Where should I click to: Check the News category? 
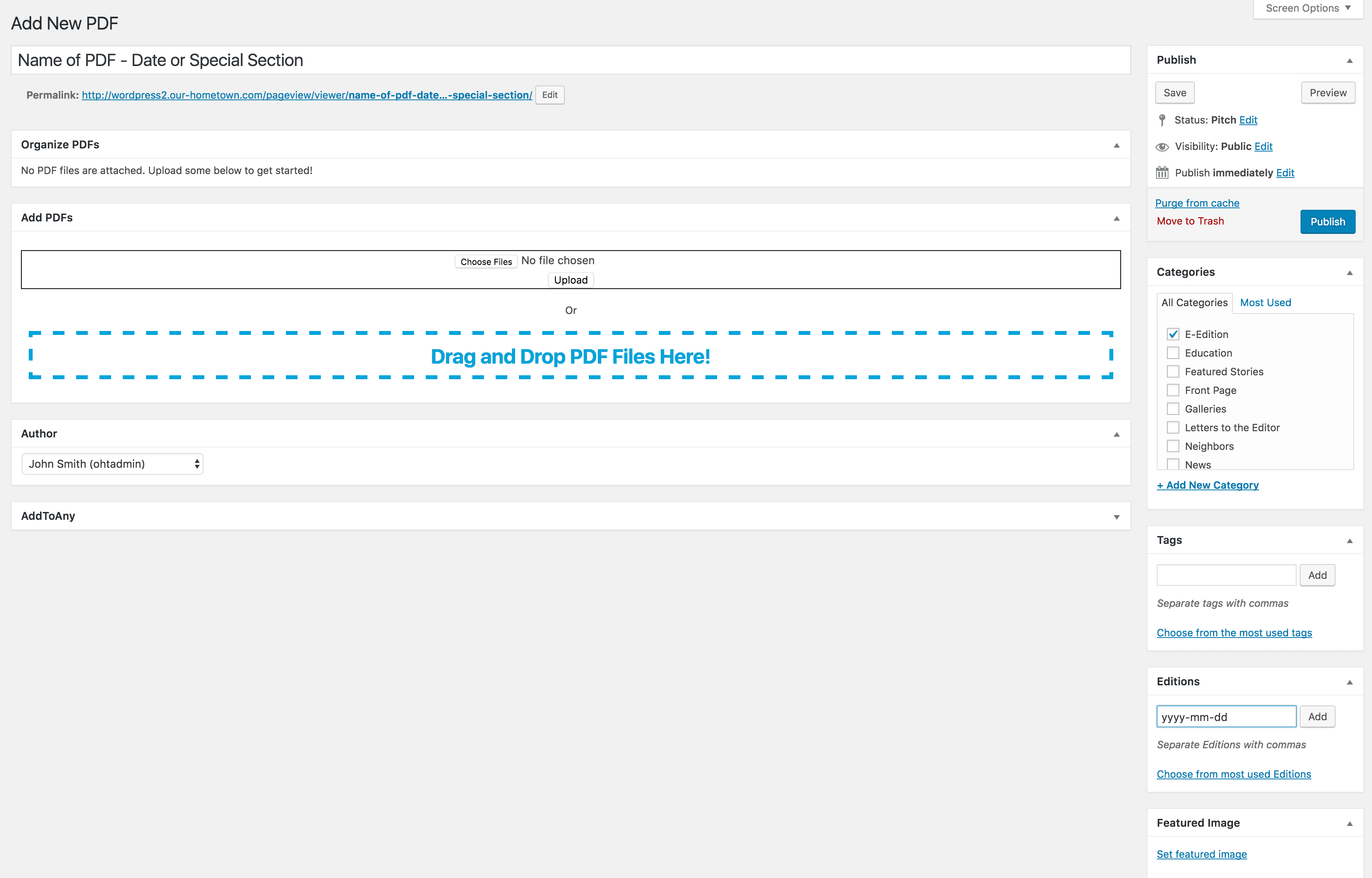[x=1172, y=464]
